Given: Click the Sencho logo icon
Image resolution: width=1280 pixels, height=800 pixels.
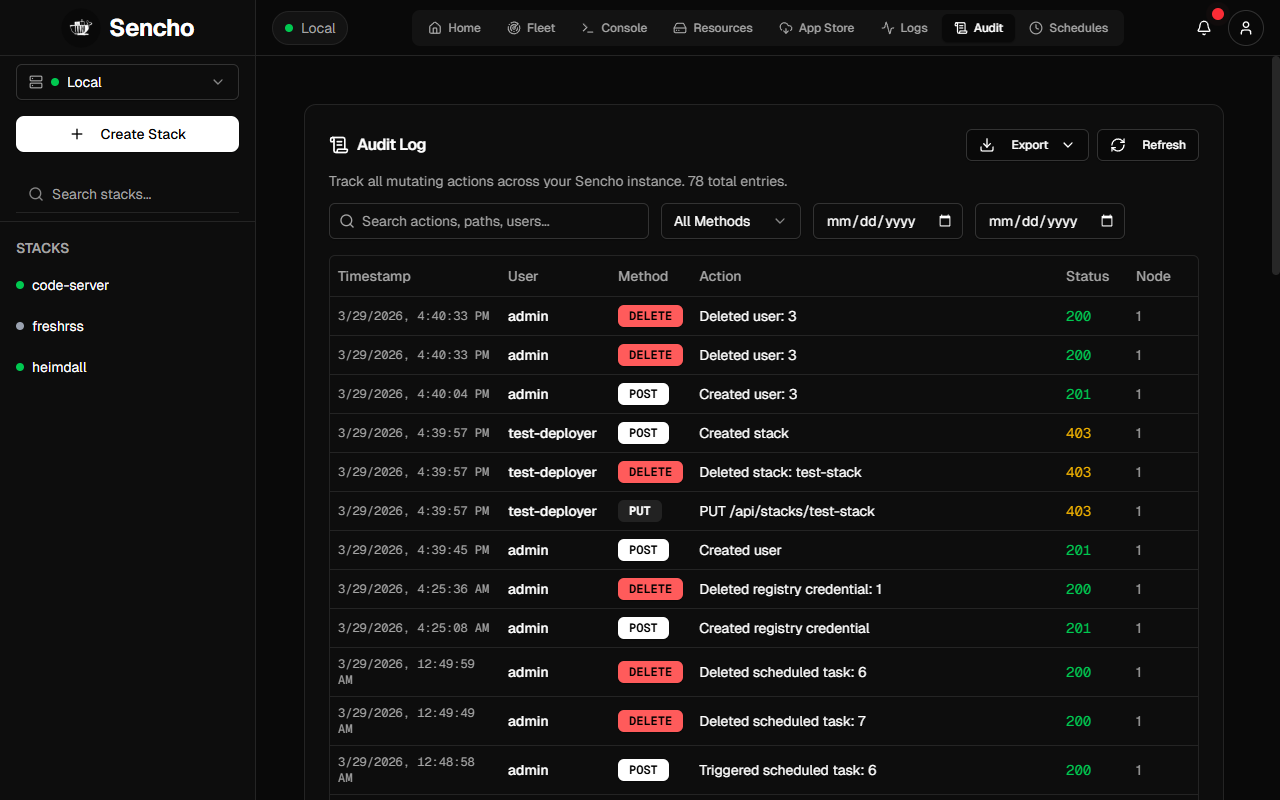Looking at the screenshot, I should click(x=82, y=28).
